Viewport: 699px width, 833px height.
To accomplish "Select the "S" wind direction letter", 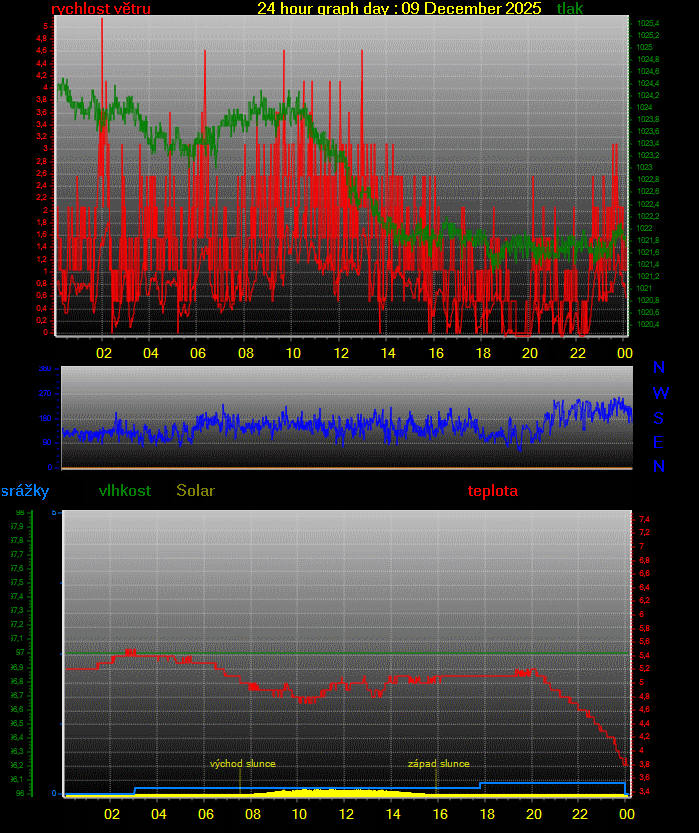I will pos(658,419).
